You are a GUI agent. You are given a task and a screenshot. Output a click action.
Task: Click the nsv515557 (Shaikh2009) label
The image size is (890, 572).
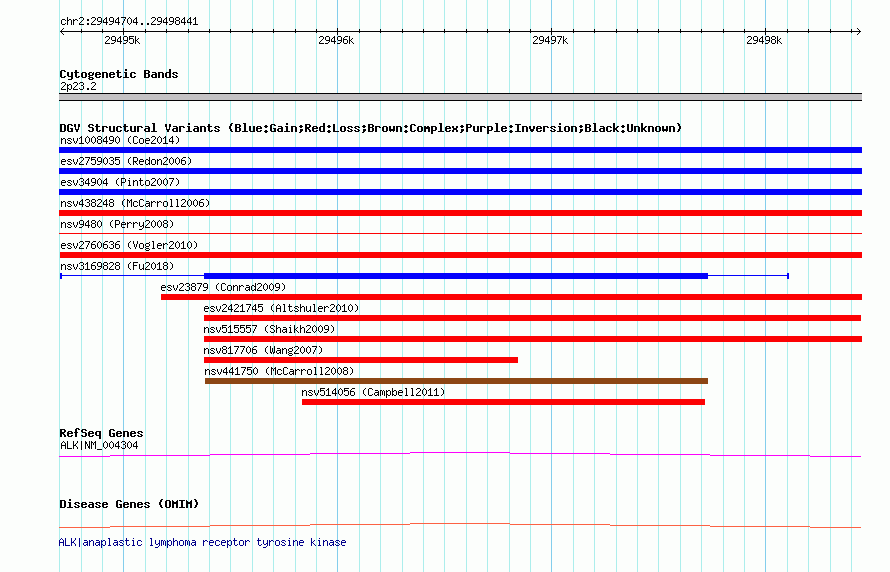269,329
